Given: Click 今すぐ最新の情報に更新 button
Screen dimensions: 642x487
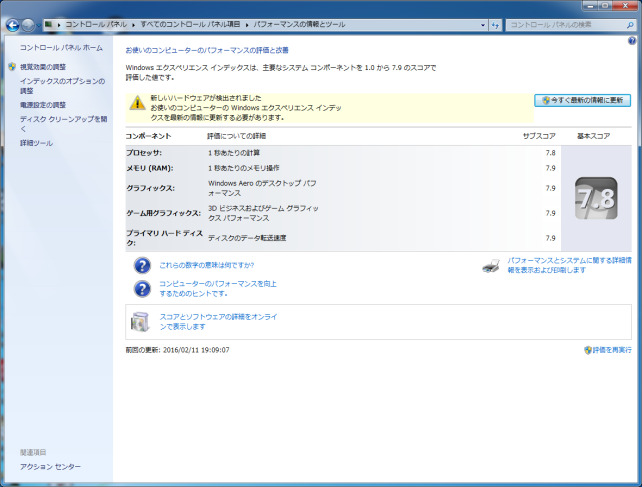Looking at the screenshot, I should coord(582,100).
